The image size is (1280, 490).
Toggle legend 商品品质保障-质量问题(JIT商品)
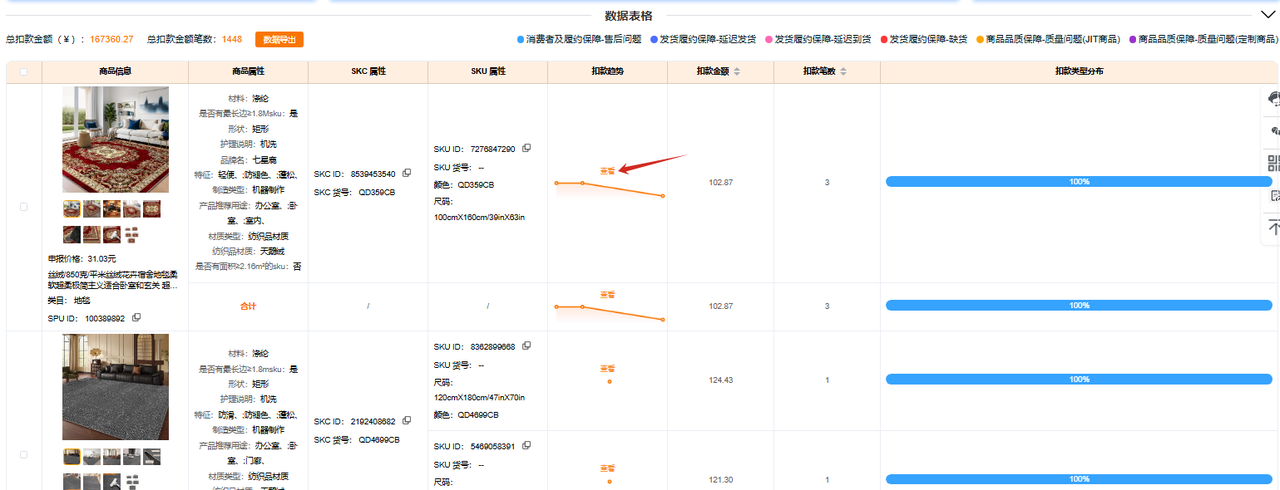[1048, 39]
